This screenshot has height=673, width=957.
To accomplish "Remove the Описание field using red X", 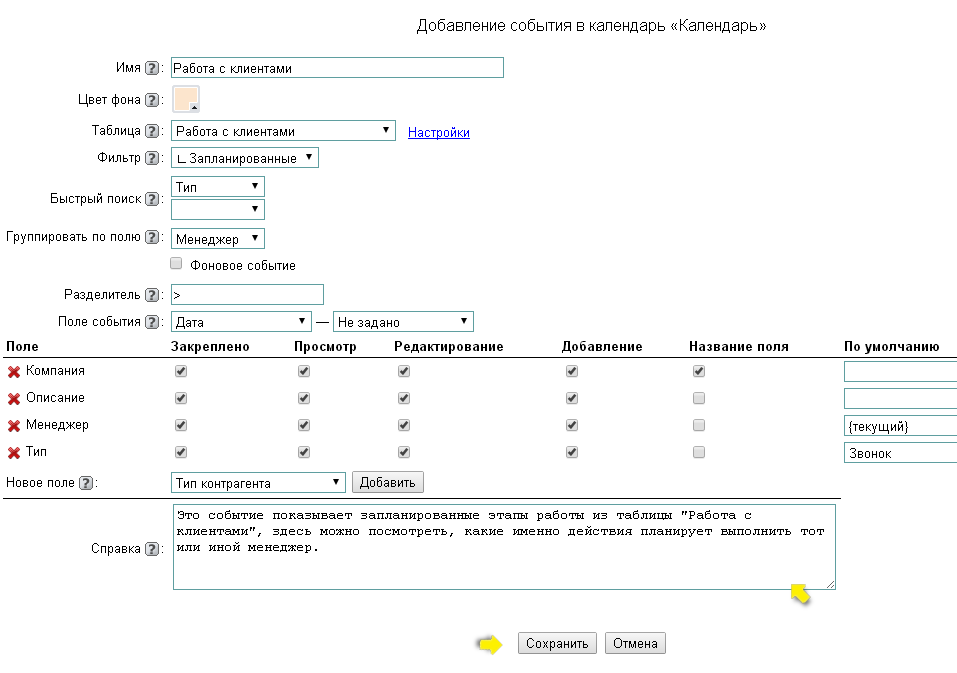I will tap(14, 399).
